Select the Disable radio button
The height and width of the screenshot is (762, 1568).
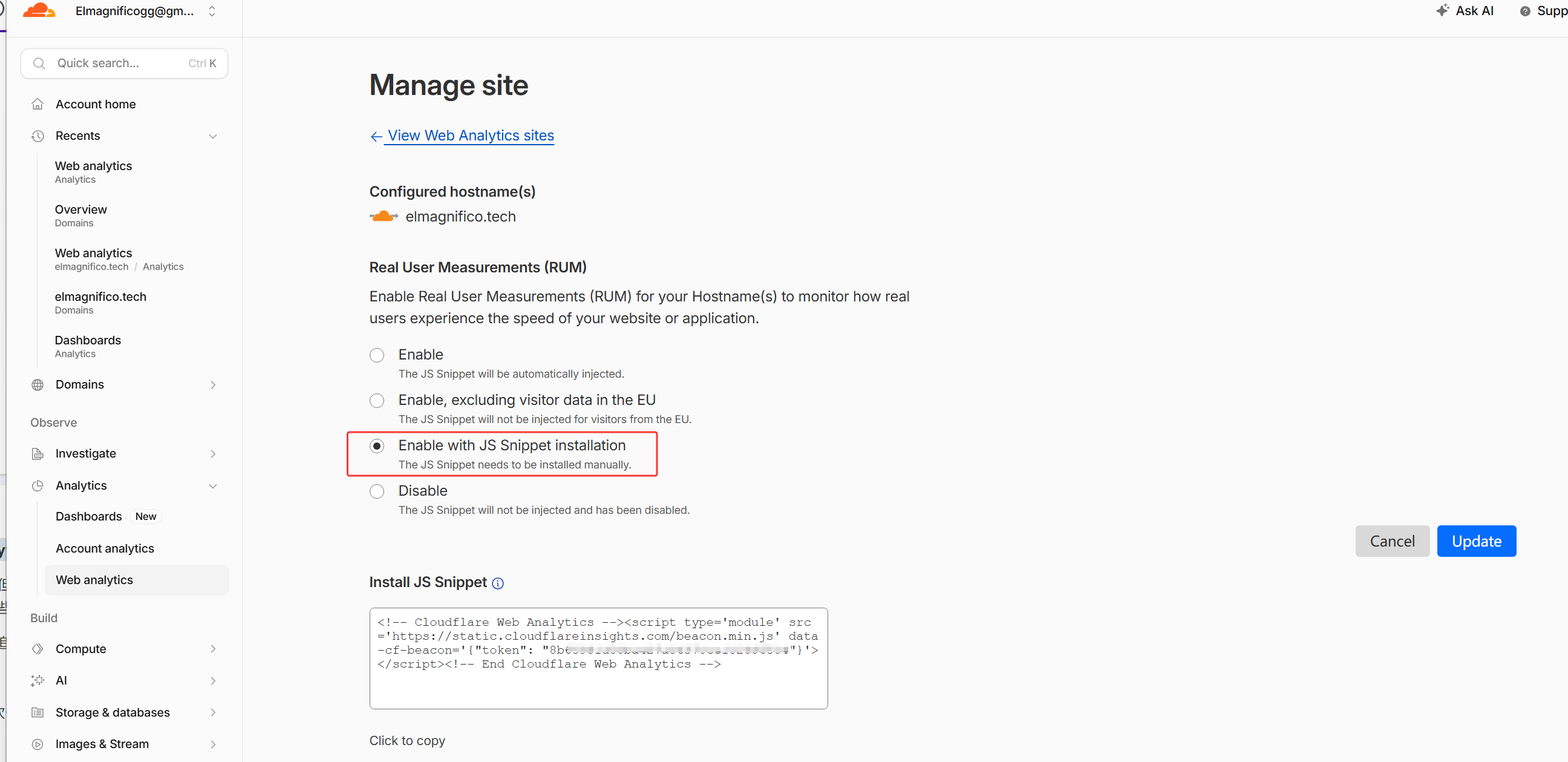pyautogui.click(x=377, y=491)
